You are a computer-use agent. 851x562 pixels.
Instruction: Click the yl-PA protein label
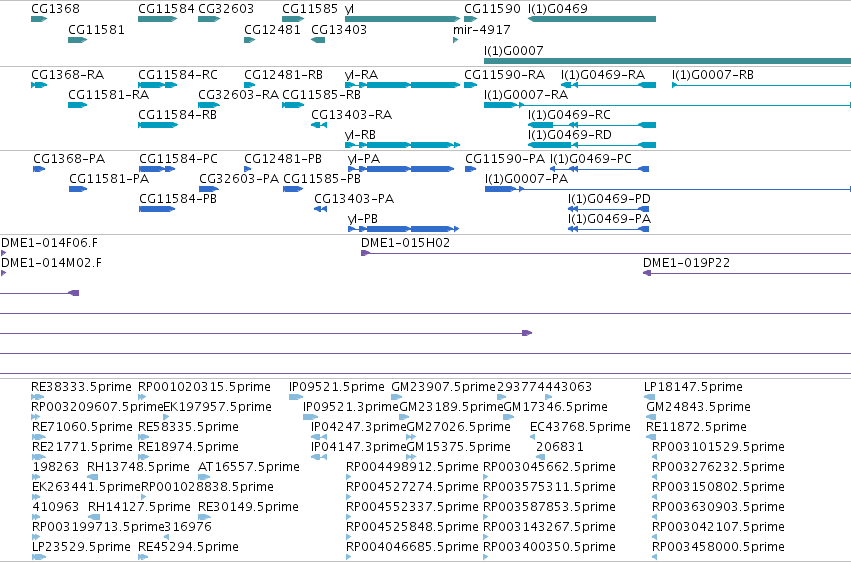pos(364,159)
